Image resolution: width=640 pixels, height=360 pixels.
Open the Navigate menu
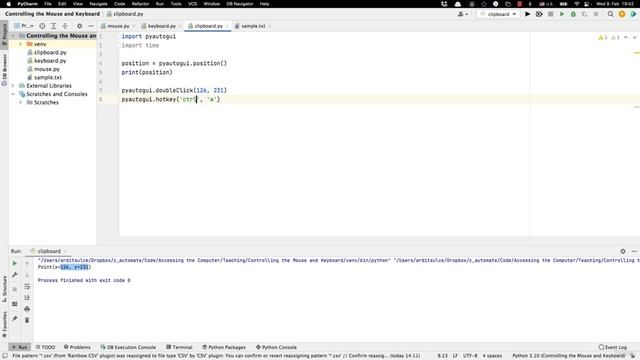click(98, 4)
